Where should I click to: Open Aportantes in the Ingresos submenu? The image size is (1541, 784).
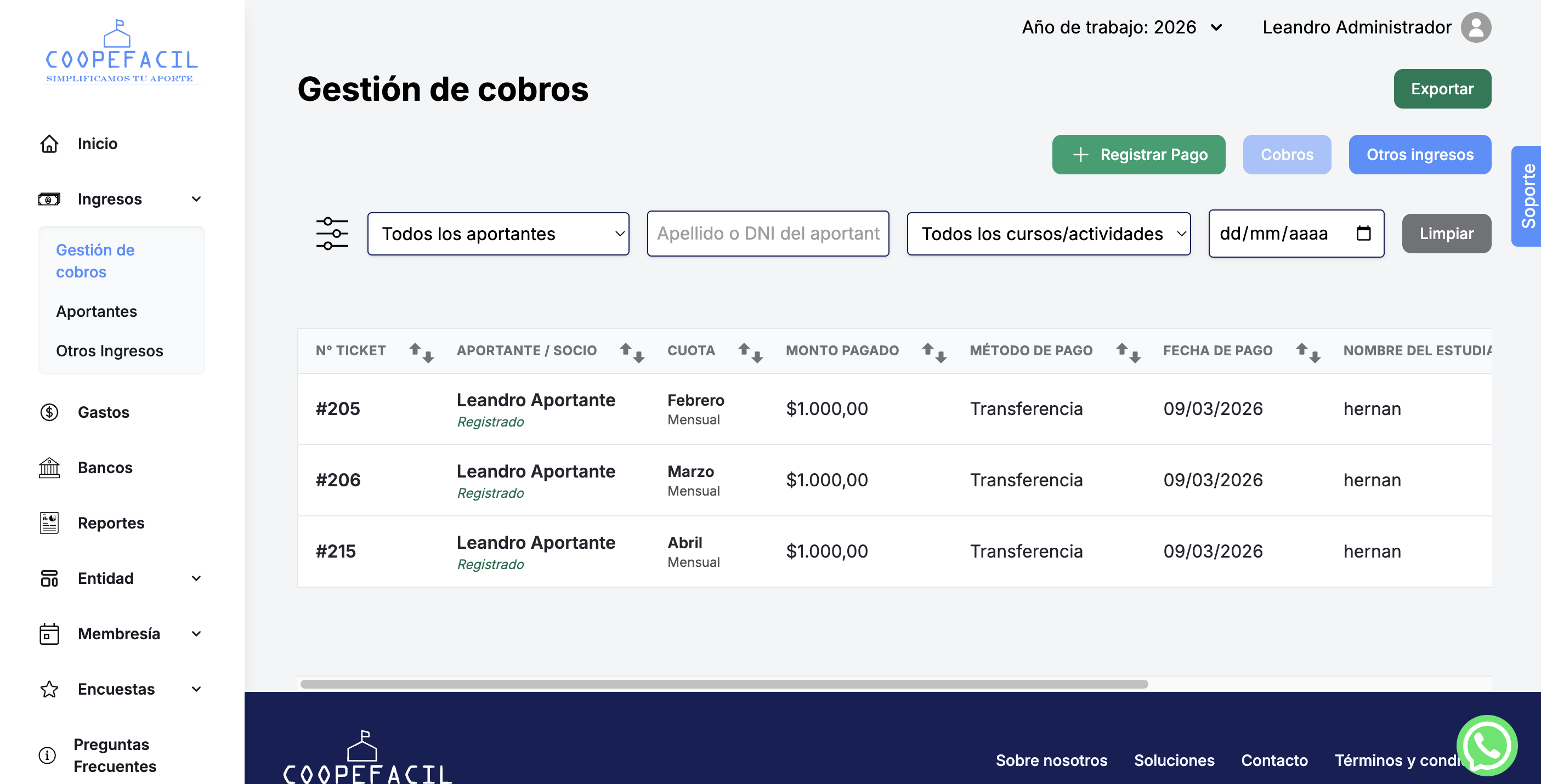pyautogui.click(x=97, y=311)
